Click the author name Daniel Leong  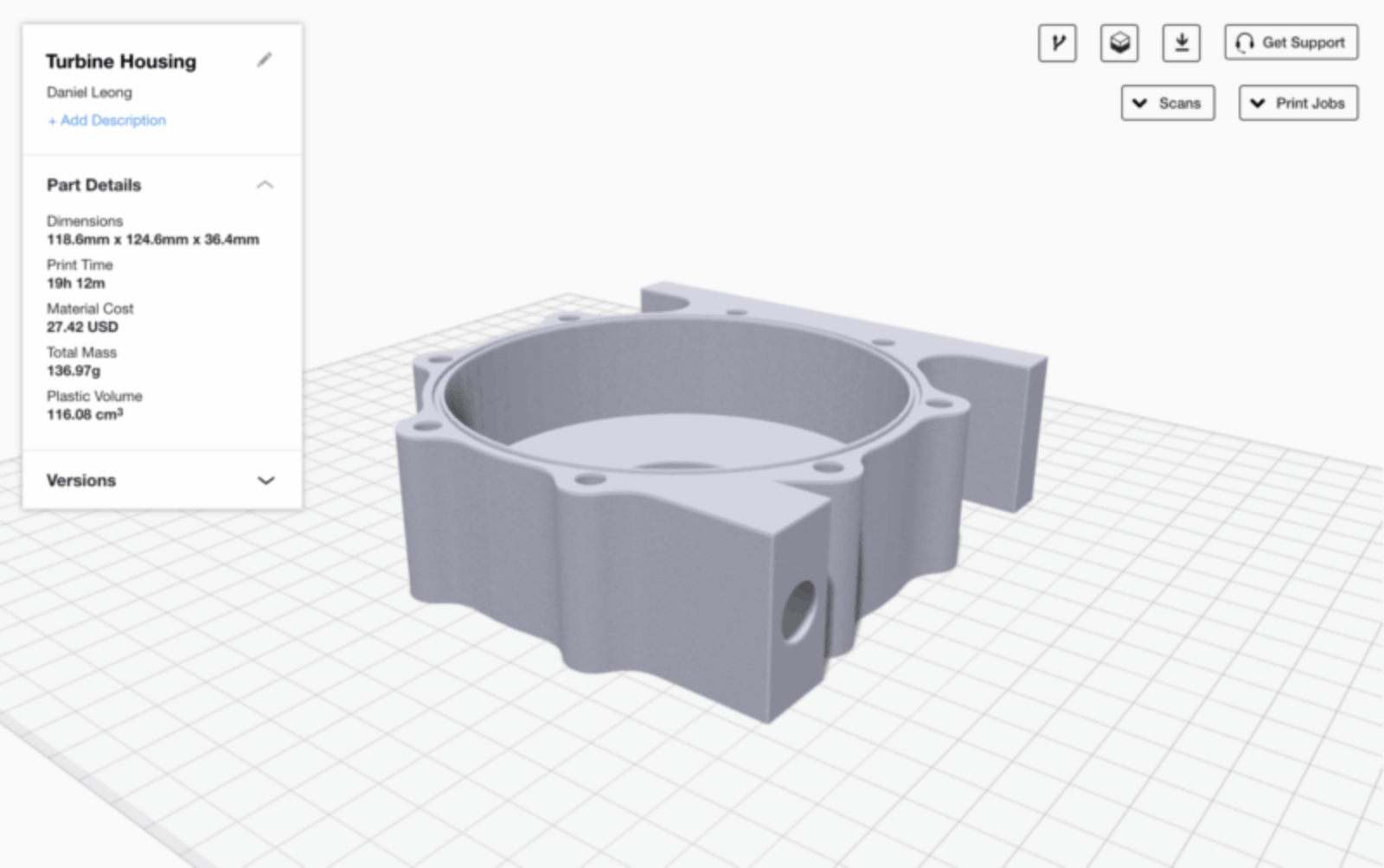click(x=89, y=93)
